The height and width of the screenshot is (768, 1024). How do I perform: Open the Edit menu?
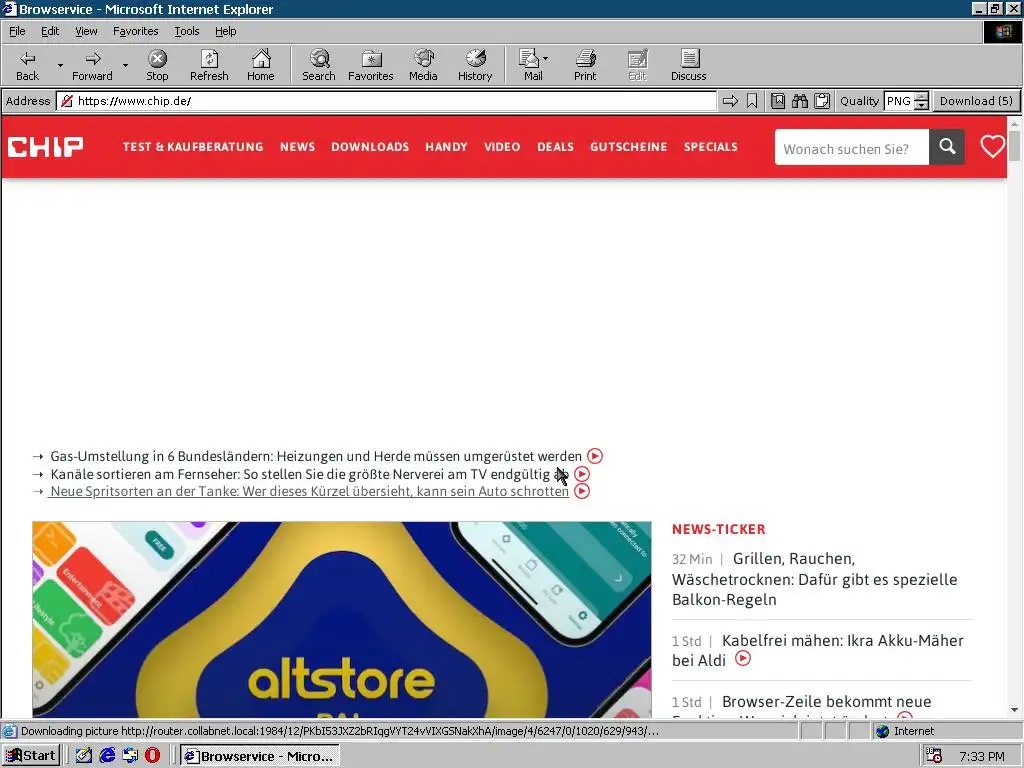[x=50, y=31]
